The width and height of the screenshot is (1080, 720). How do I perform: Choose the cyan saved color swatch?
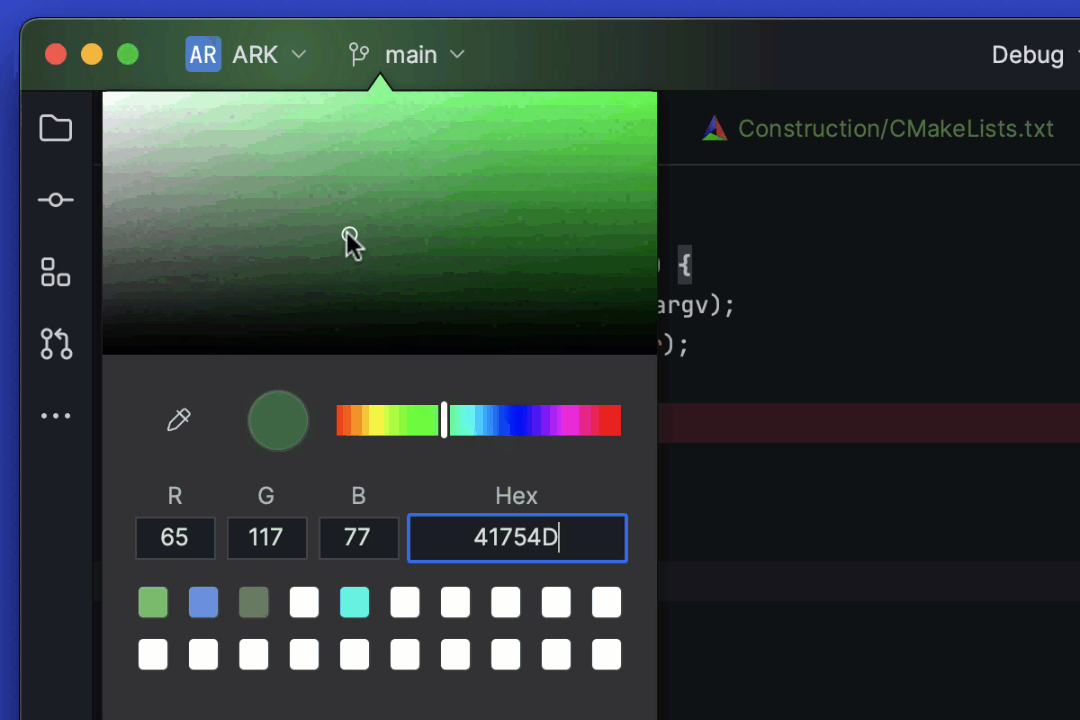(x=354, y=602)
